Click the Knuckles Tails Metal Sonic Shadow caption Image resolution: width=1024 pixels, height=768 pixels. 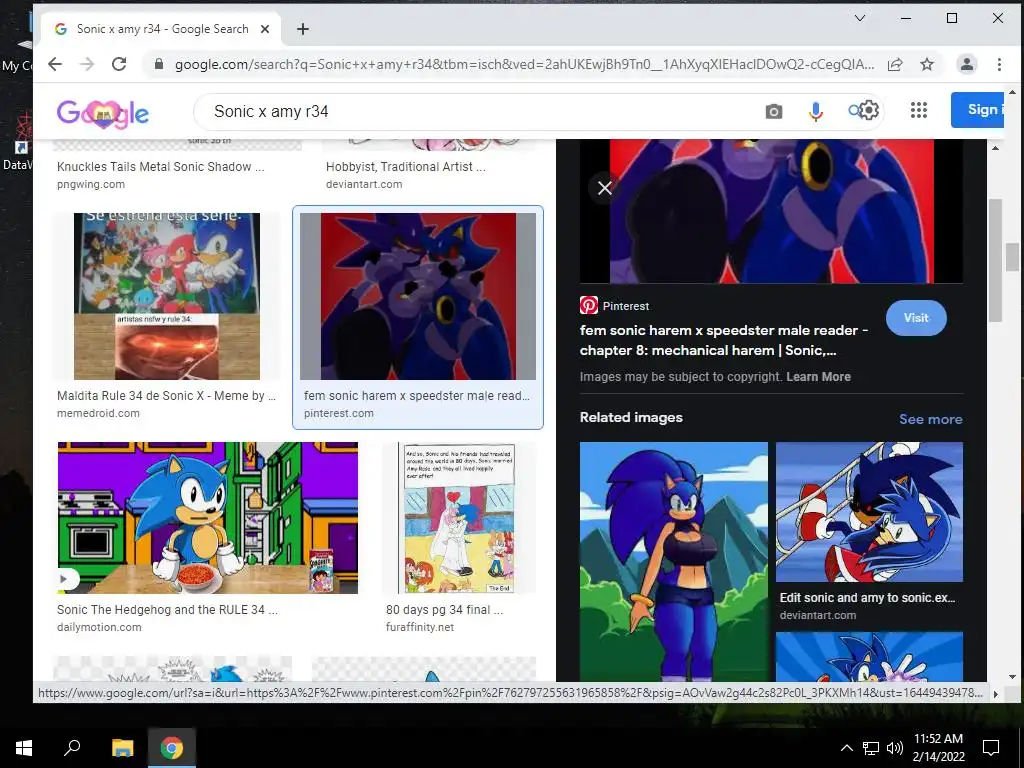(161, 167)
